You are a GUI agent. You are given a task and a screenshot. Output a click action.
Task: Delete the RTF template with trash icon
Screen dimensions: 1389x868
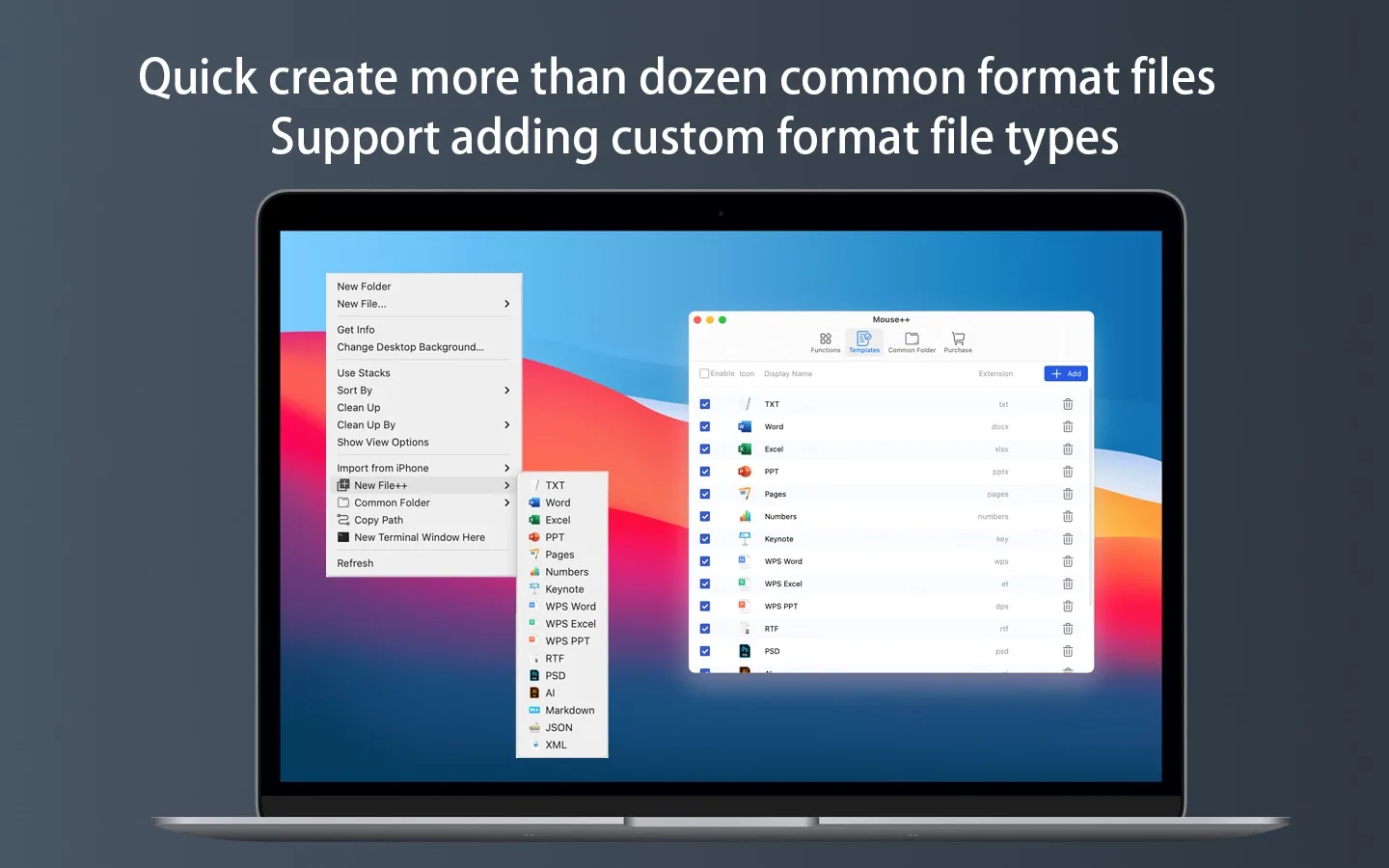click(1068, 629)
